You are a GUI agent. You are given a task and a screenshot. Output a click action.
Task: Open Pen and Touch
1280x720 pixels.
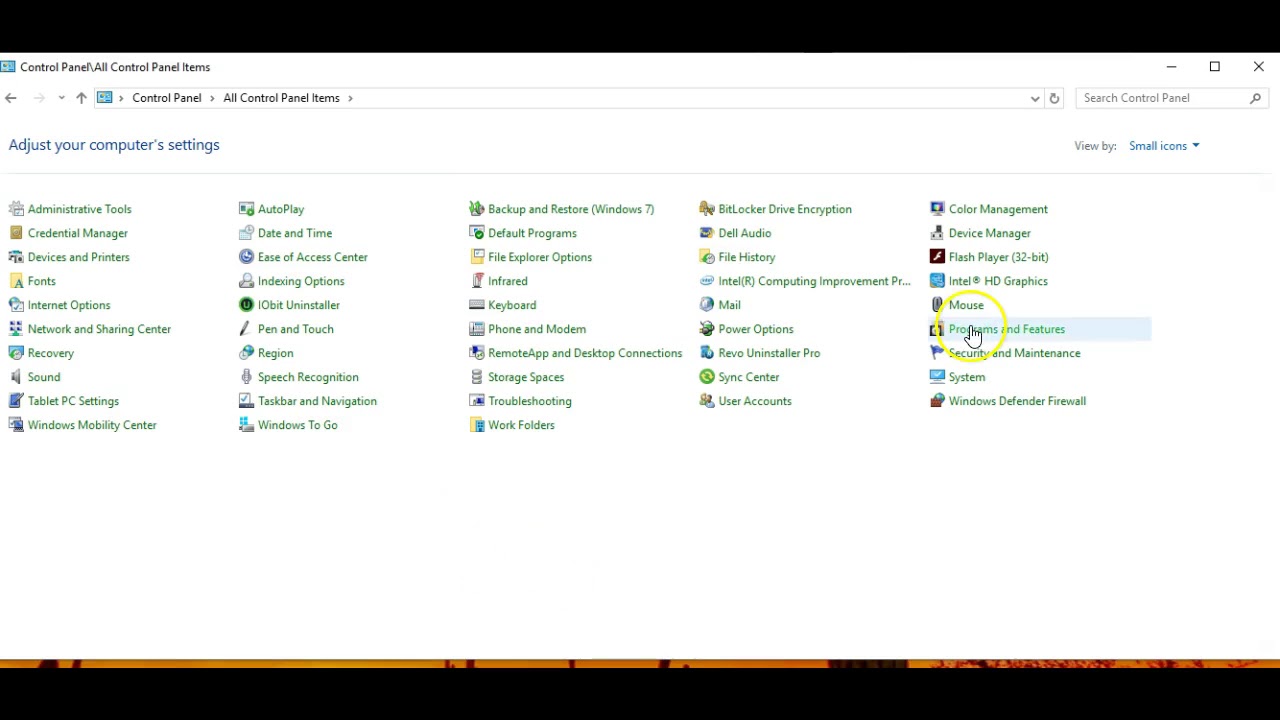click(x=296, y=329)
